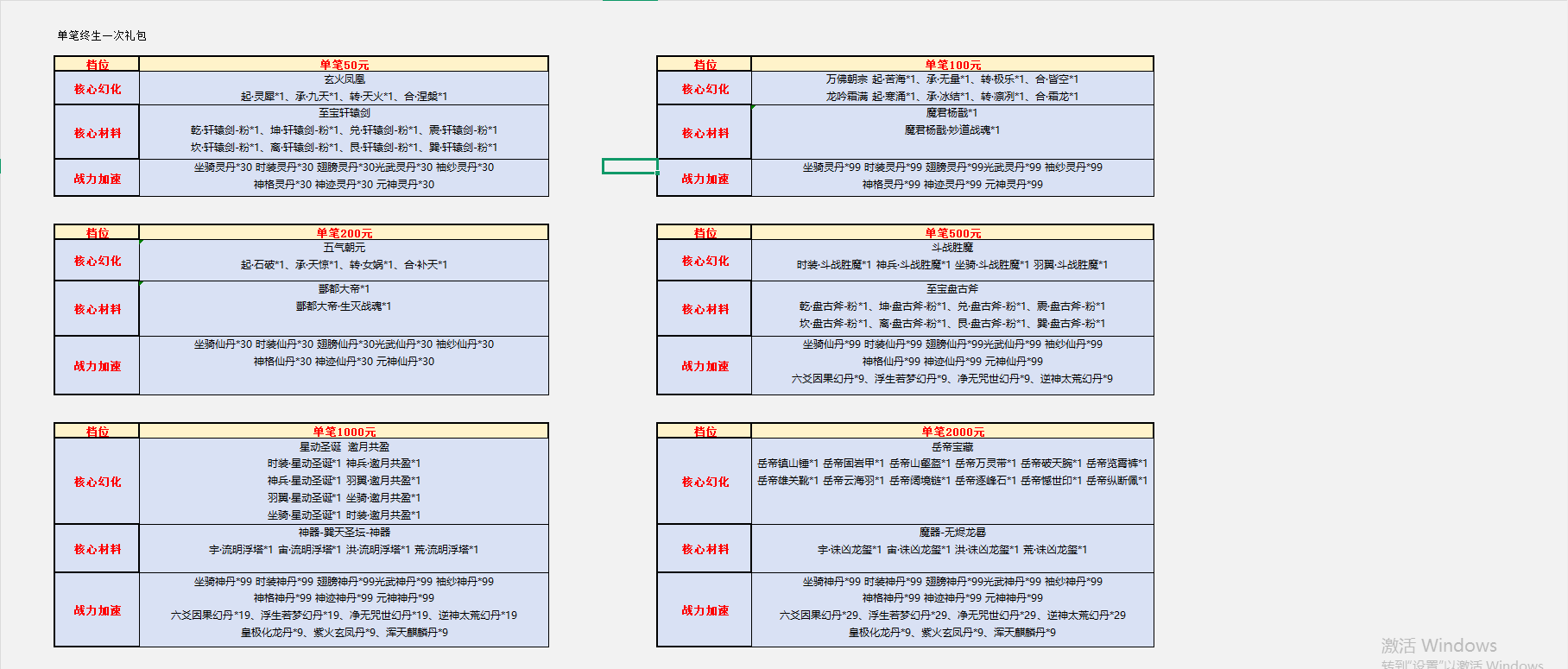Click the cell containing 至宝盘古斧
Image resolution: width=1568 pixels, height=669 pixels.
coord(952,308)
